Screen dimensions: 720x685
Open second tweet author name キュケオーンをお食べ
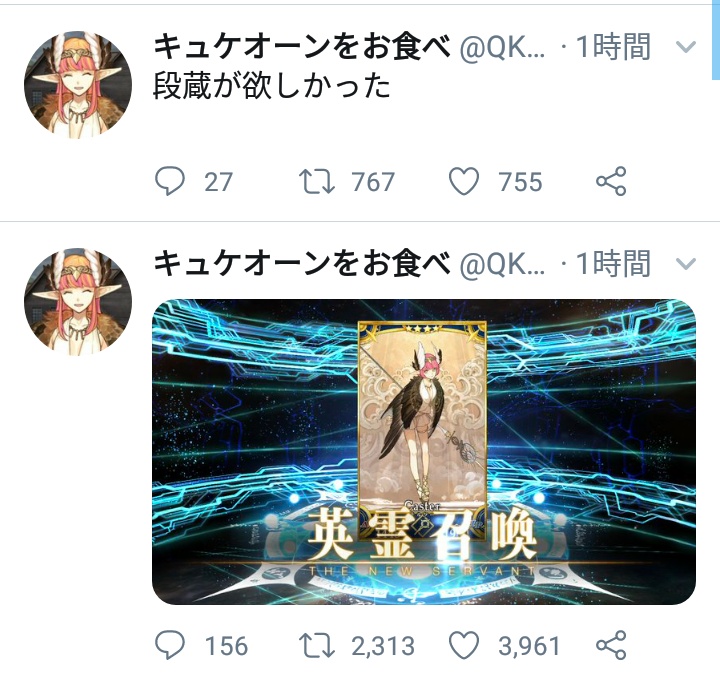pyautogui.click(x=302, y=264)
